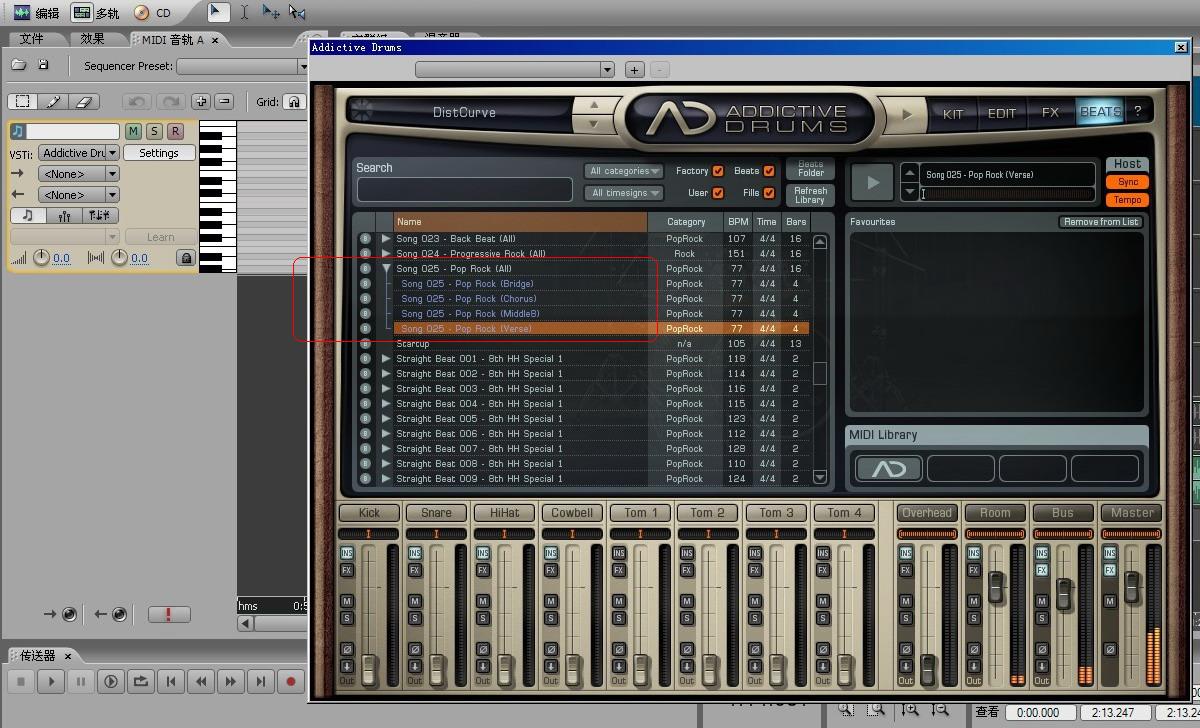Switch to the BEATS tab
This screenshot has width=1200, height=728.
coord(1100,112)
